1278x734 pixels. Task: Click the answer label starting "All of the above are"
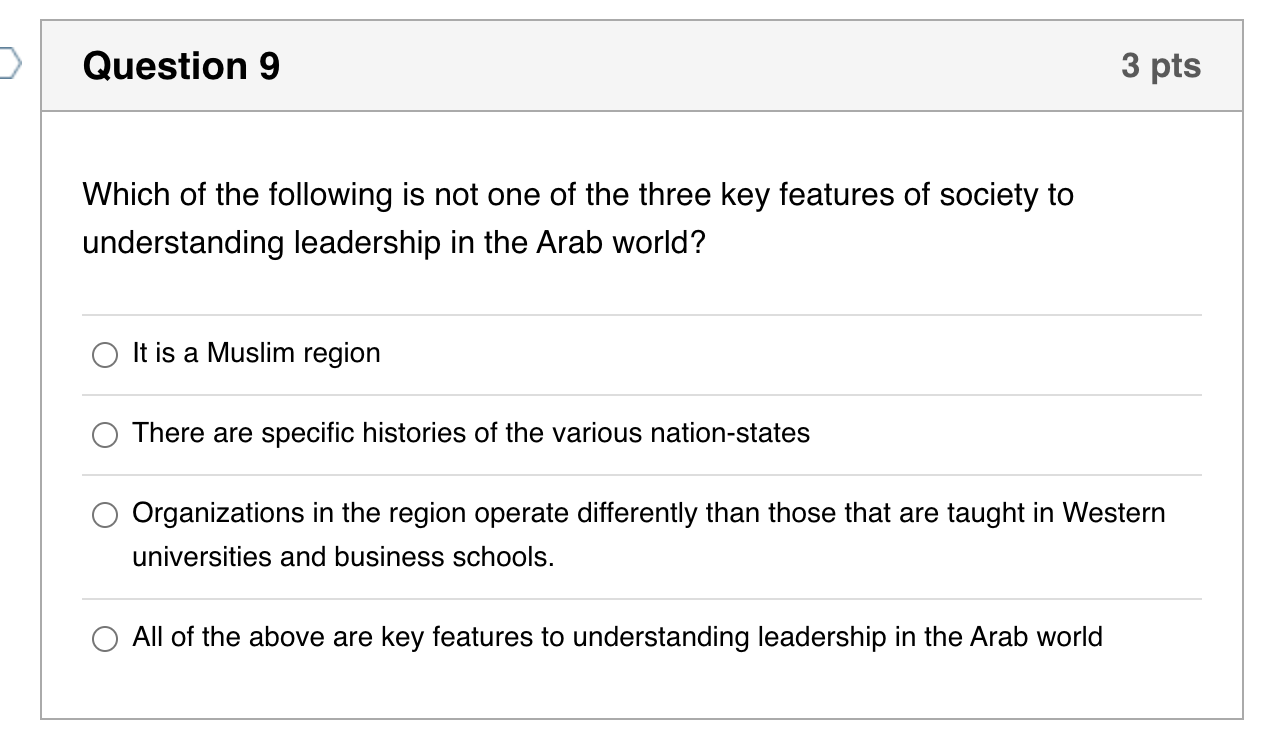617,637
